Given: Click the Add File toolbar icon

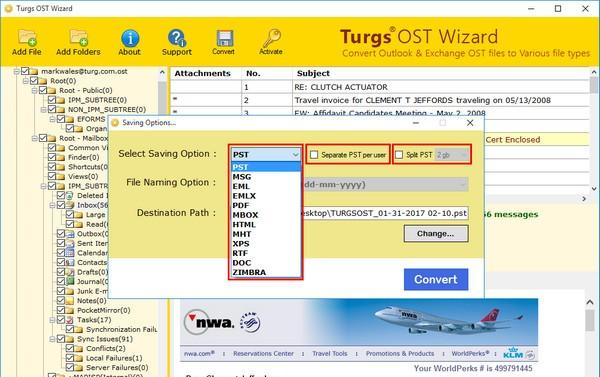Looking at the screenshot, I should point(27,38).
